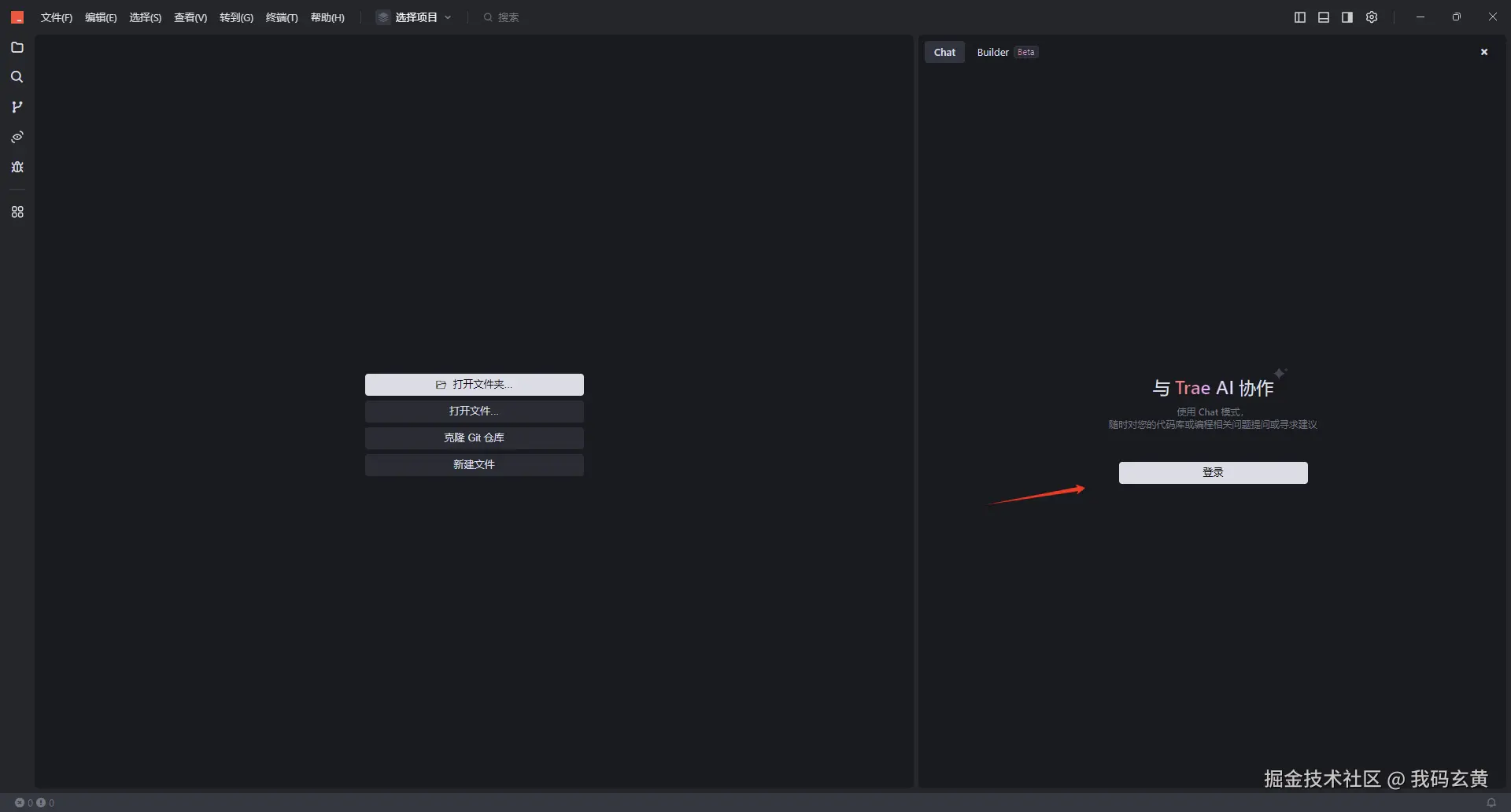
Task: Toggle the right AI sidebar layout icon
Action: (1347, 17)
